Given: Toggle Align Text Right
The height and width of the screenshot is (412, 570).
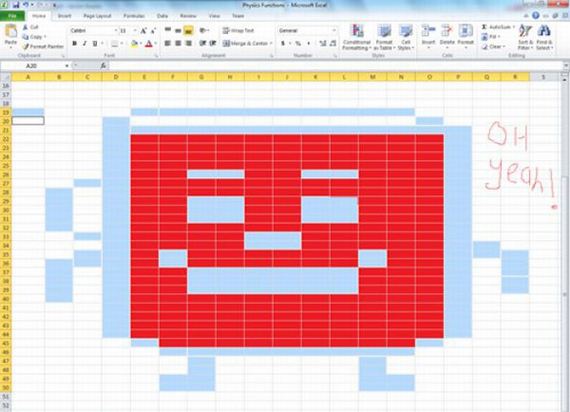Looking at the screenshot, I should click(x=188, y=43).
